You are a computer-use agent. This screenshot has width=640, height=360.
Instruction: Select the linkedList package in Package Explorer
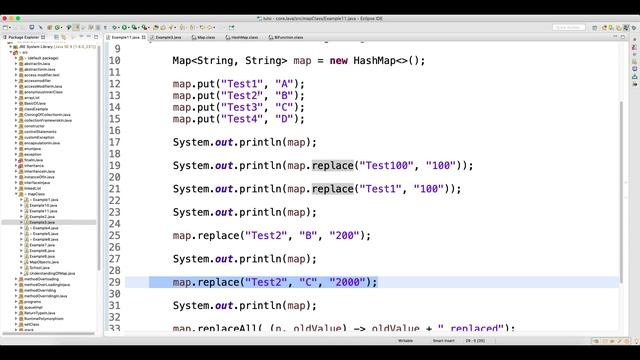(32, 188)
